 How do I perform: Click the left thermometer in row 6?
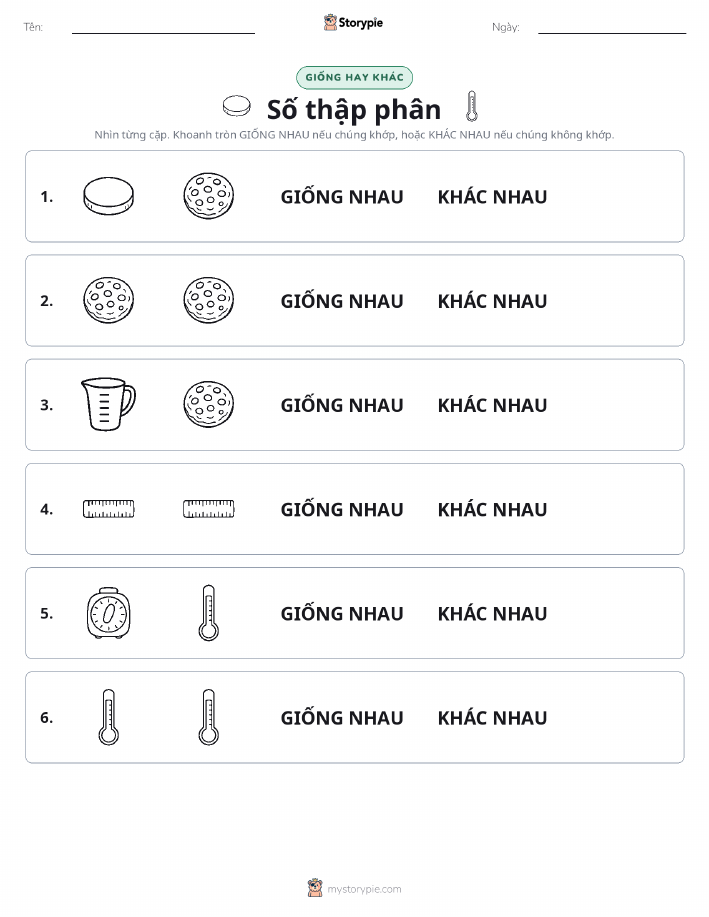point(109,717)
